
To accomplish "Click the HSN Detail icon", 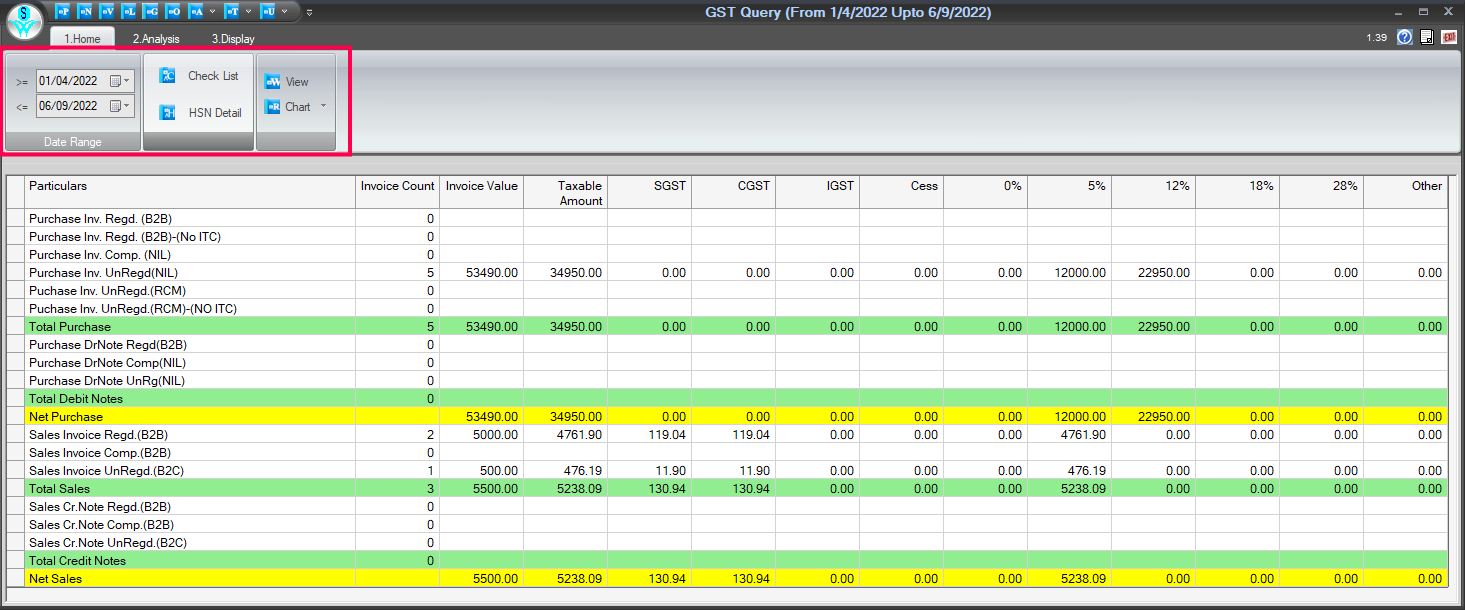I will 168,113.
